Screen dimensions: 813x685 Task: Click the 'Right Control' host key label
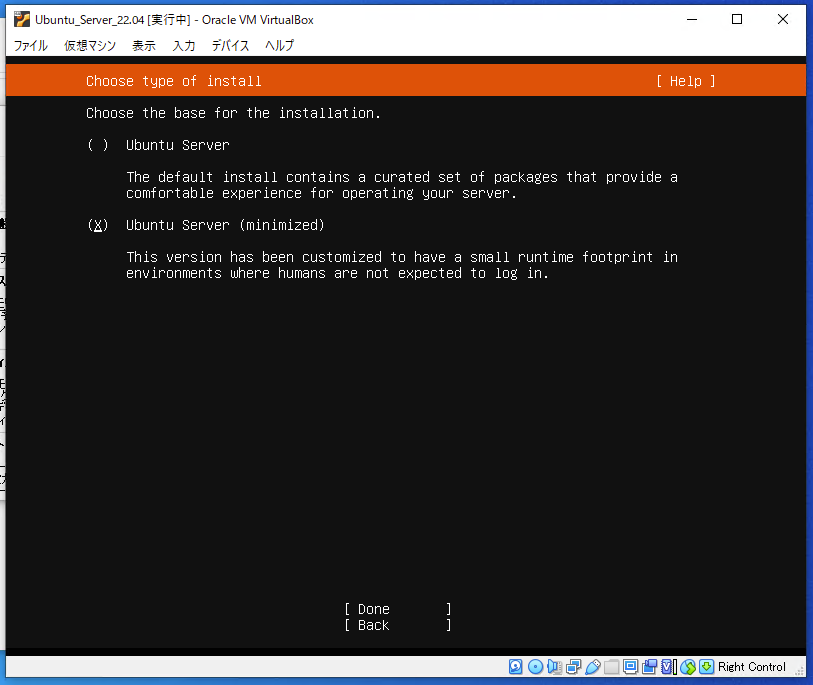click(x=751, y=667)
